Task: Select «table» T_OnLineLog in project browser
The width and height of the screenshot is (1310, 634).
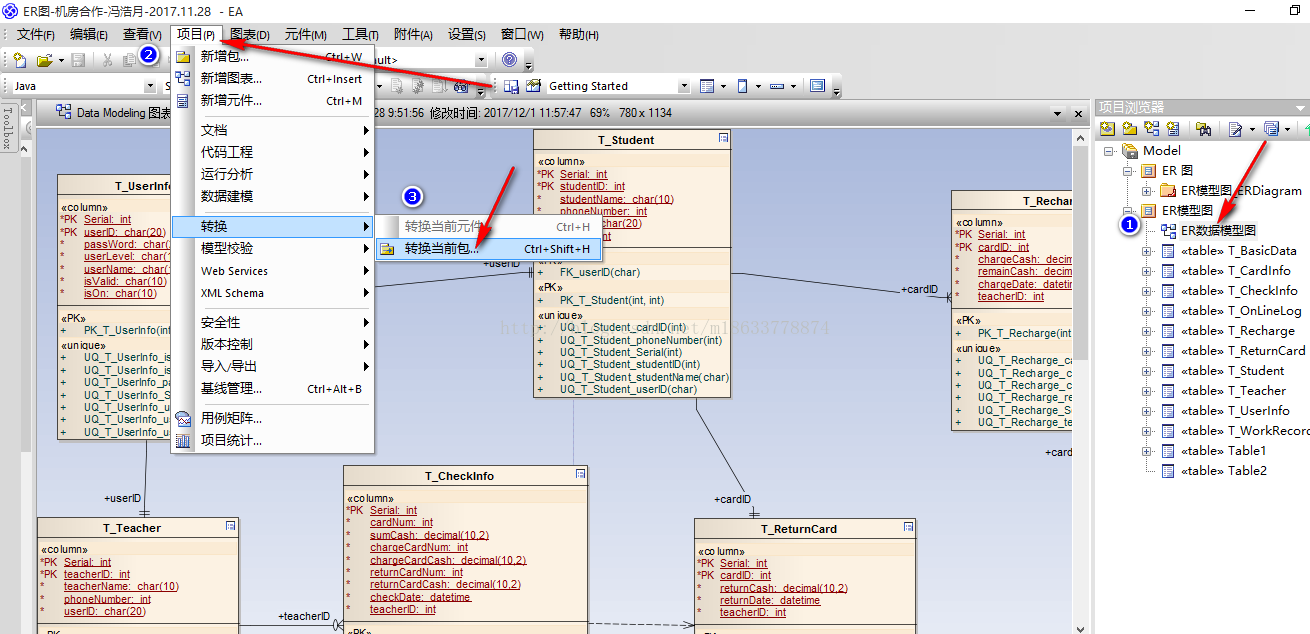Action: click(1241, 311)
